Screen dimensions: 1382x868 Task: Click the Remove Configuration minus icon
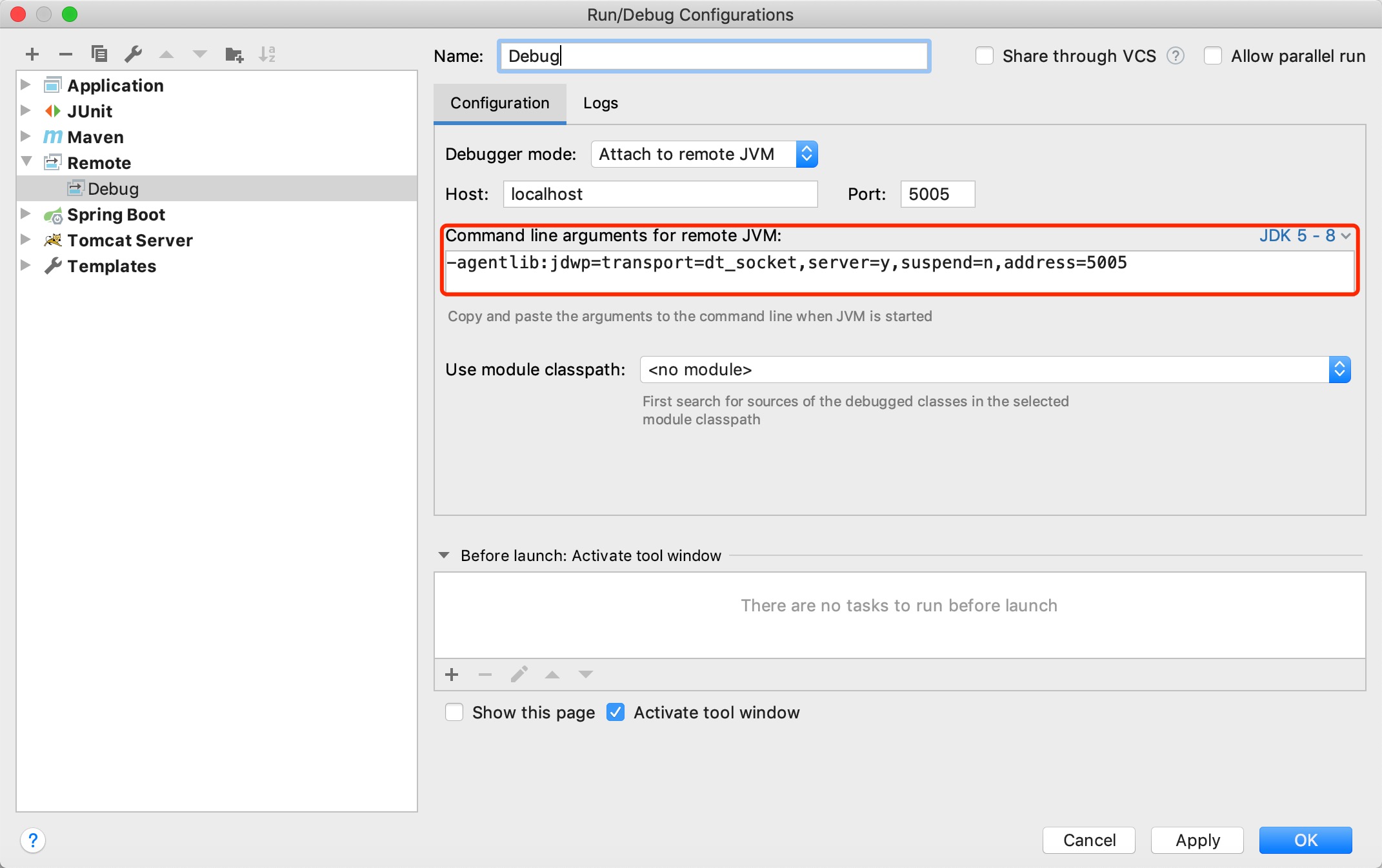(65, 55)
